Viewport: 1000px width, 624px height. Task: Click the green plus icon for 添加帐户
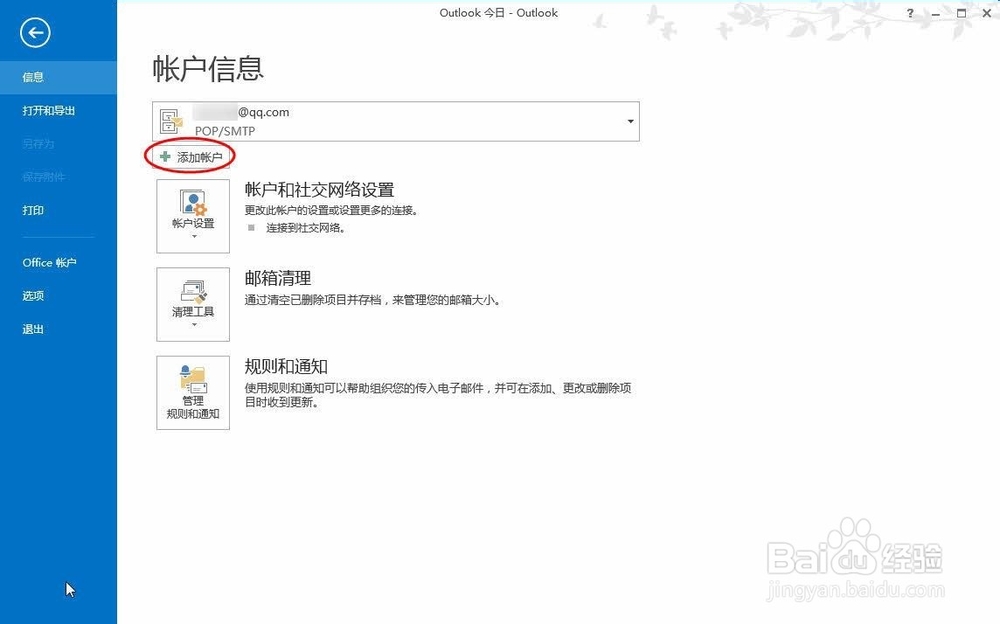tap(165, 156)
